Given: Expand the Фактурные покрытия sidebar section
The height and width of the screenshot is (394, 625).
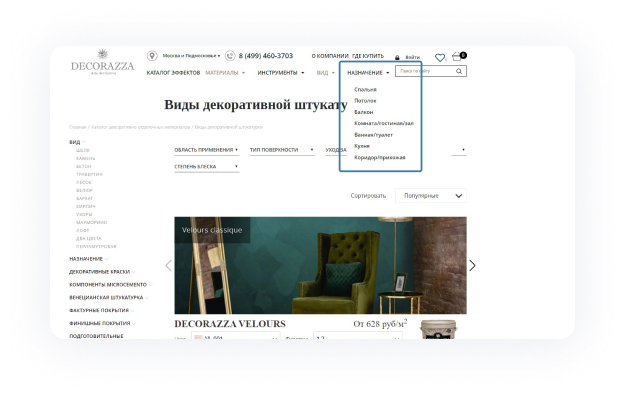Looking at the screenshot, I should [x=102, y=310].
